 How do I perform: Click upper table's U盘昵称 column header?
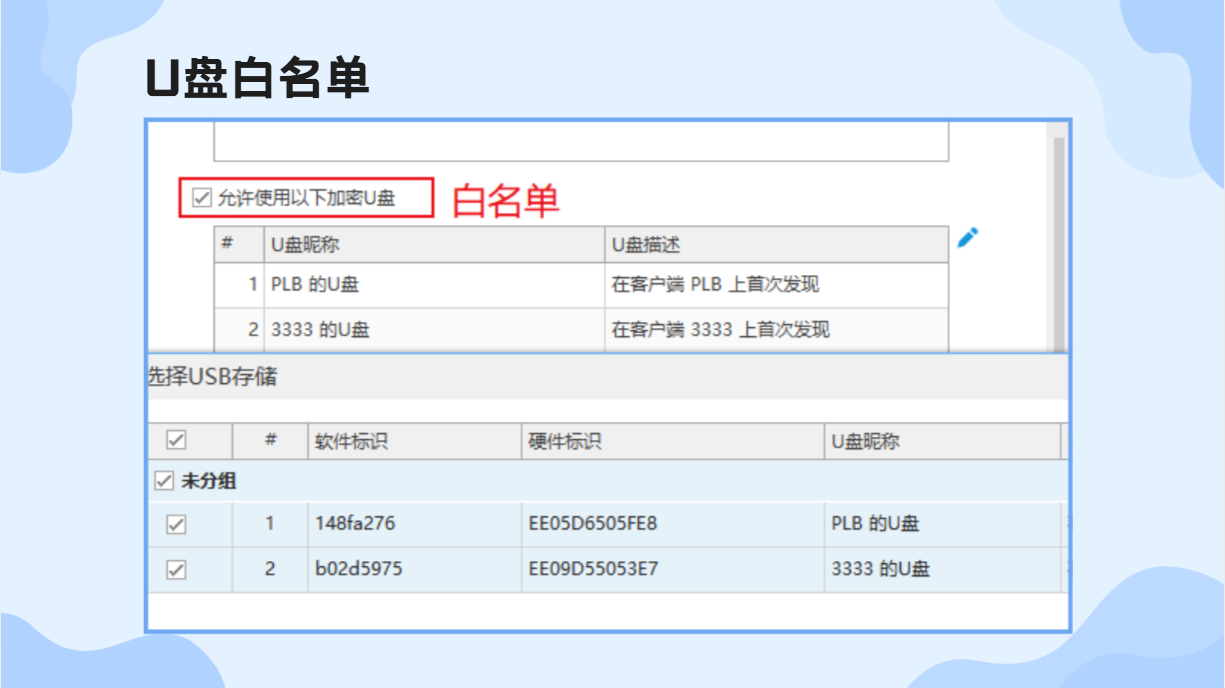pyautogui.click(x=434, y=245)
